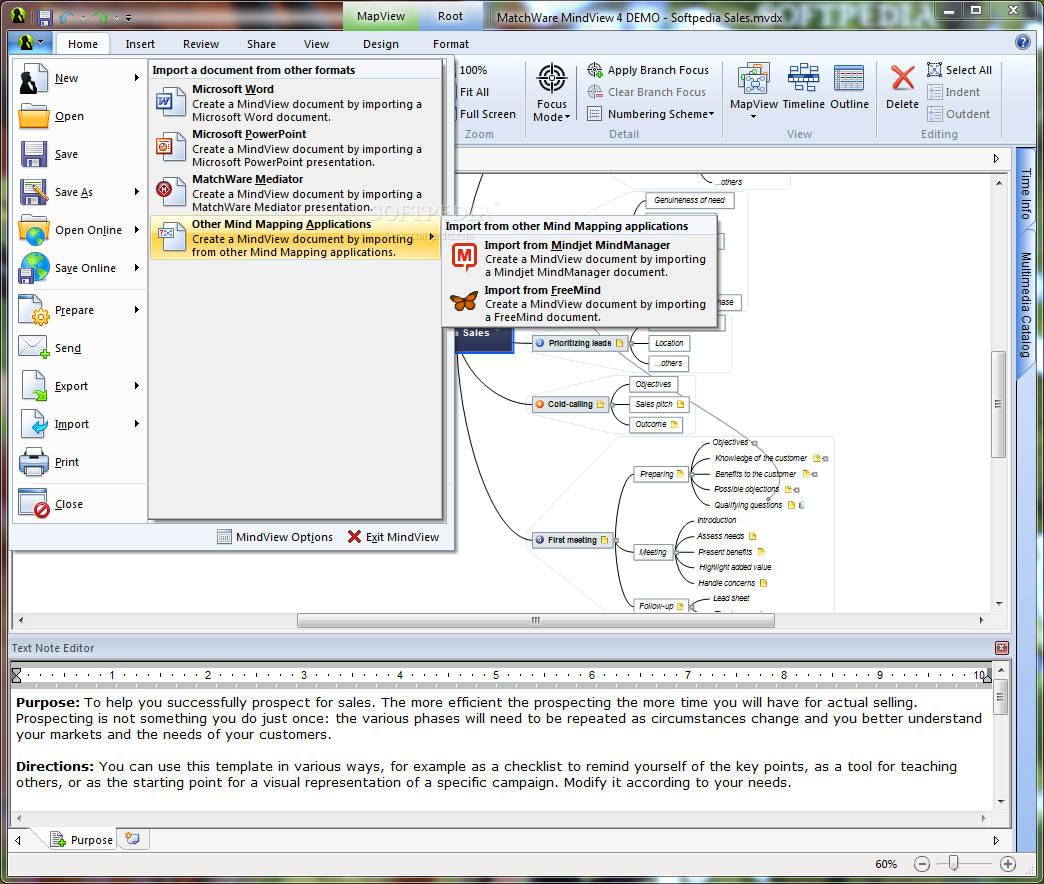
Task: Expand the New submenu arrow
Action: click(136, 78)
